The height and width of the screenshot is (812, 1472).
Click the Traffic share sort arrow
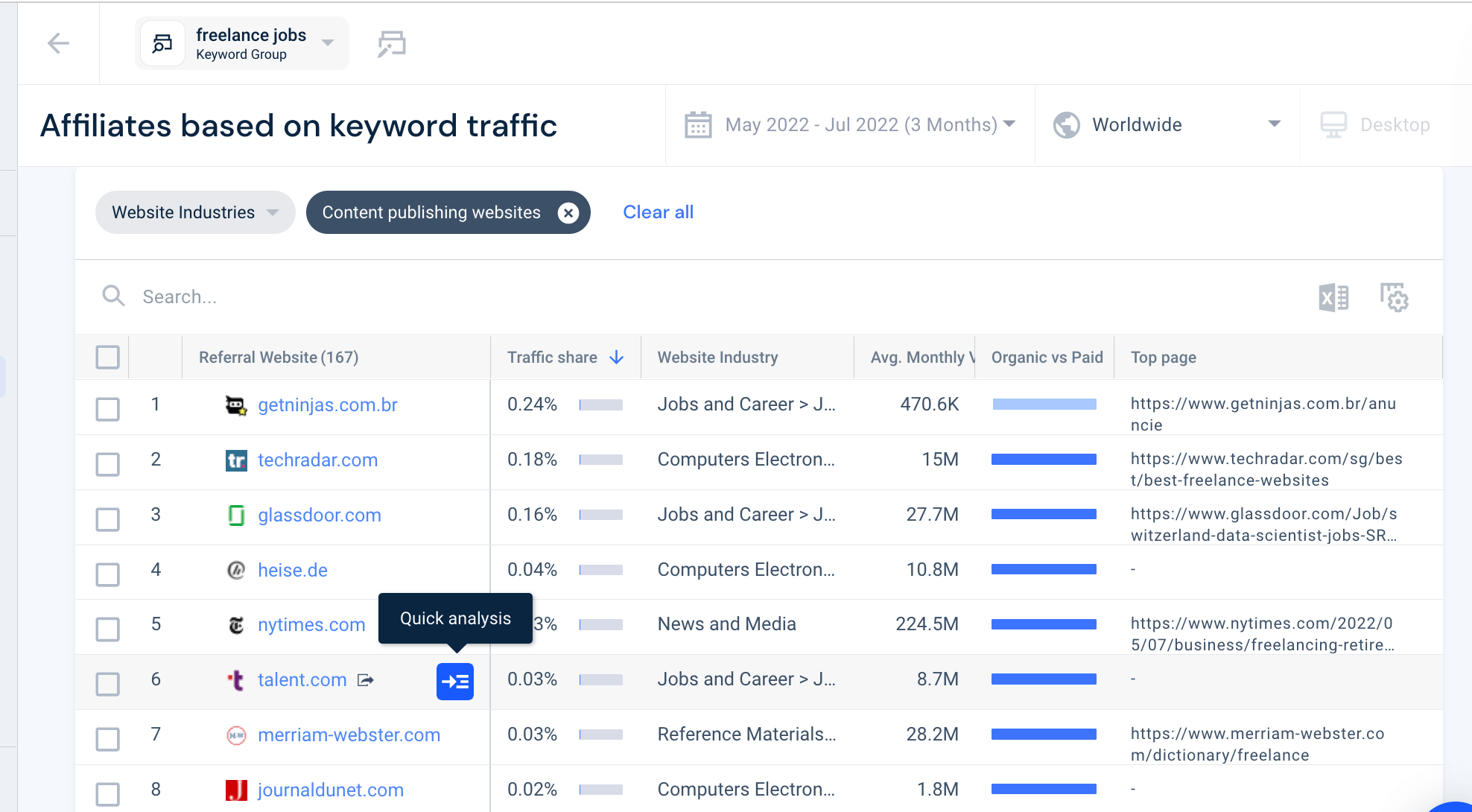[616, 358]
